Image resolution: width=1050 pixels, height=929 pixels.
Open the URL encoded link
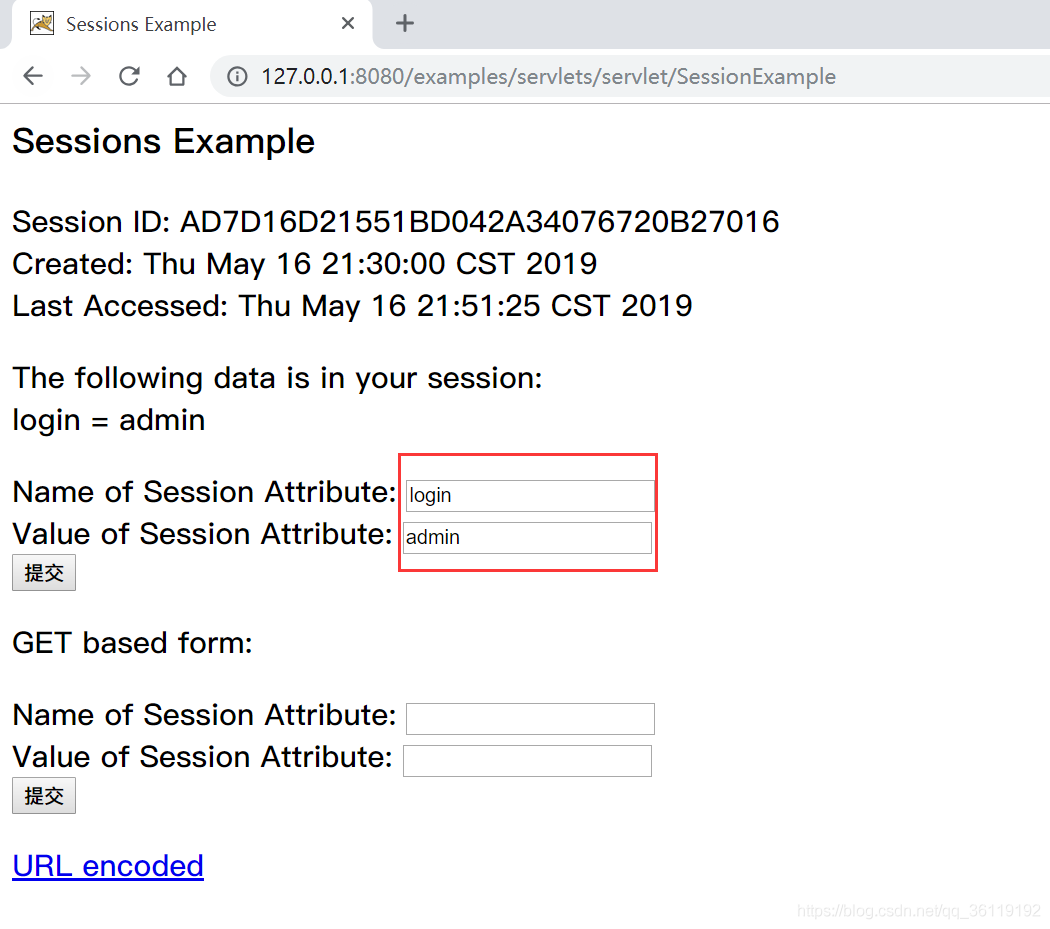pyautogui.click(x=107, y=865)
